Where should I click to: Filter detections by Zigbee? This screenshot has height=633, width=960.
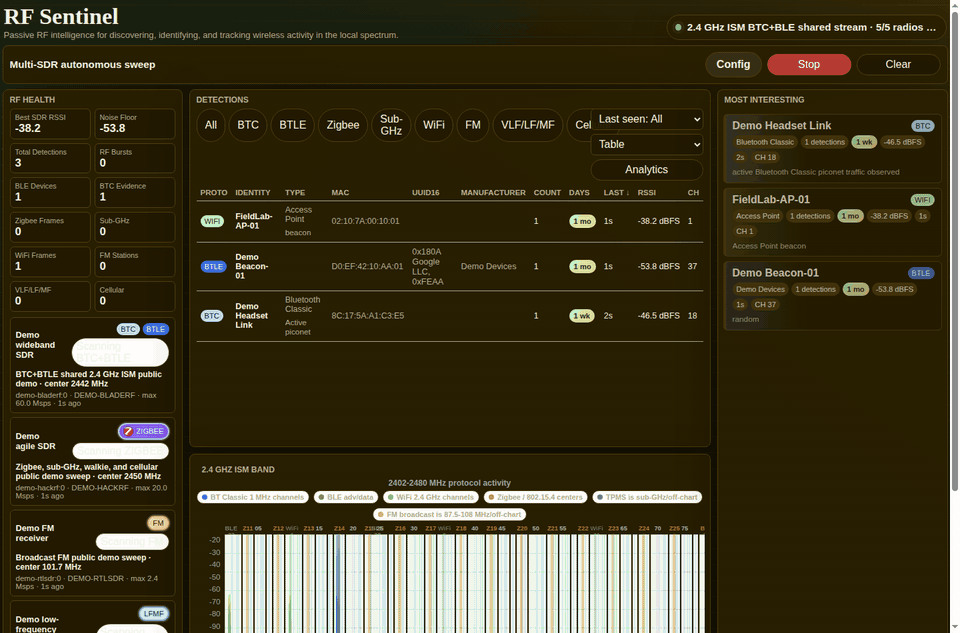(x=343, y=125)
